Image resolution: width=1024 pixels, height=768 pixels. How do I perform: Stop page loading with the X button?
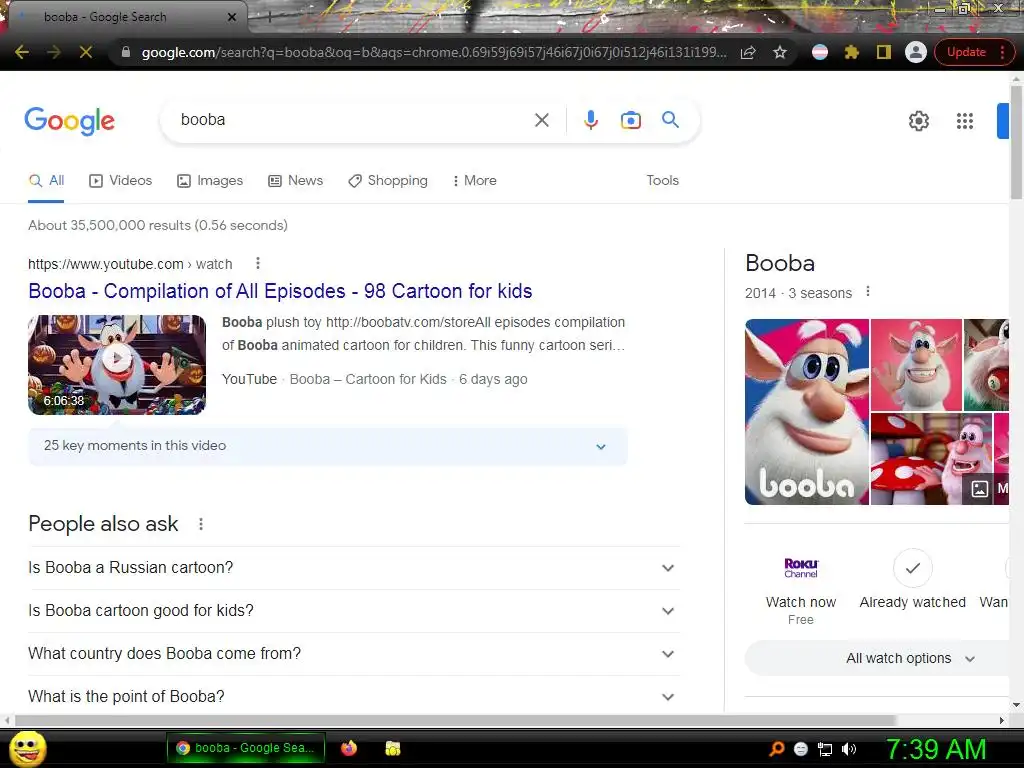tap(86, 52)
